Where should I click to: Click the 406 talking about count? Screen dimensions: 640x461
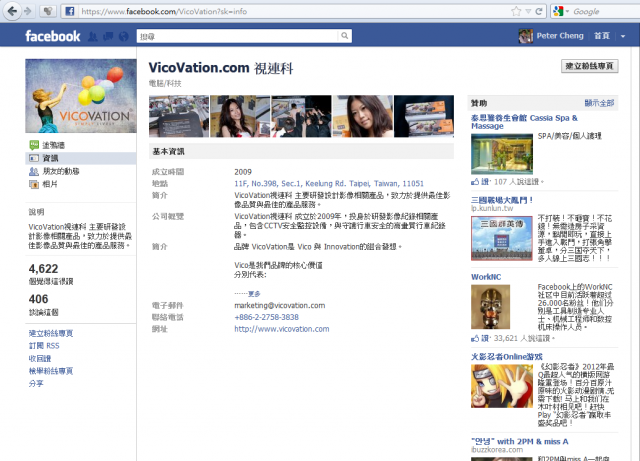[x=38, y=299]
